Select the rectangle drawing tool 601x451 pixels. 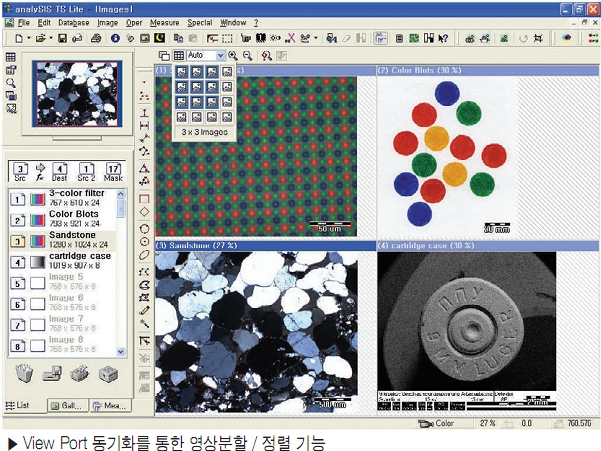point(145,198)
